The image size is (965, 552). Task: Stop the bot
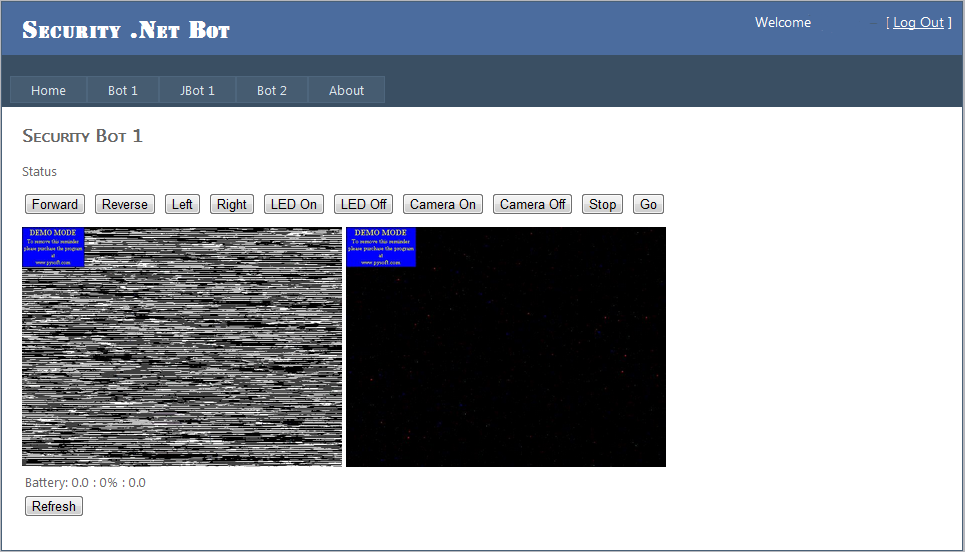click(602, 205)
